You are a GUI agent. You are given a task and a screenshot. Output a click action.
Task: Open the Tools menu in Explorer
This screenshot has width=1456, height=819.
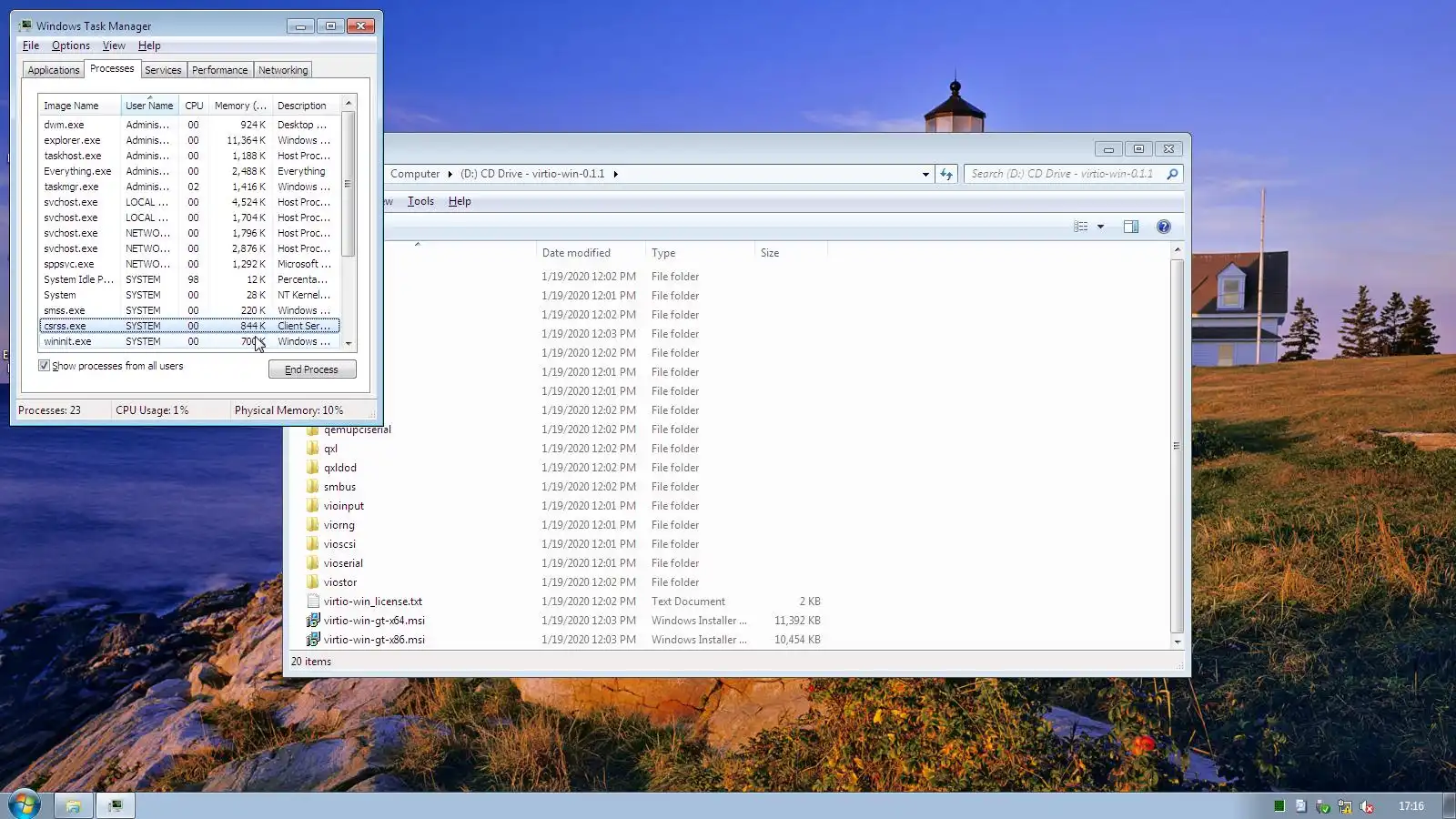click(x=420, y=201)
